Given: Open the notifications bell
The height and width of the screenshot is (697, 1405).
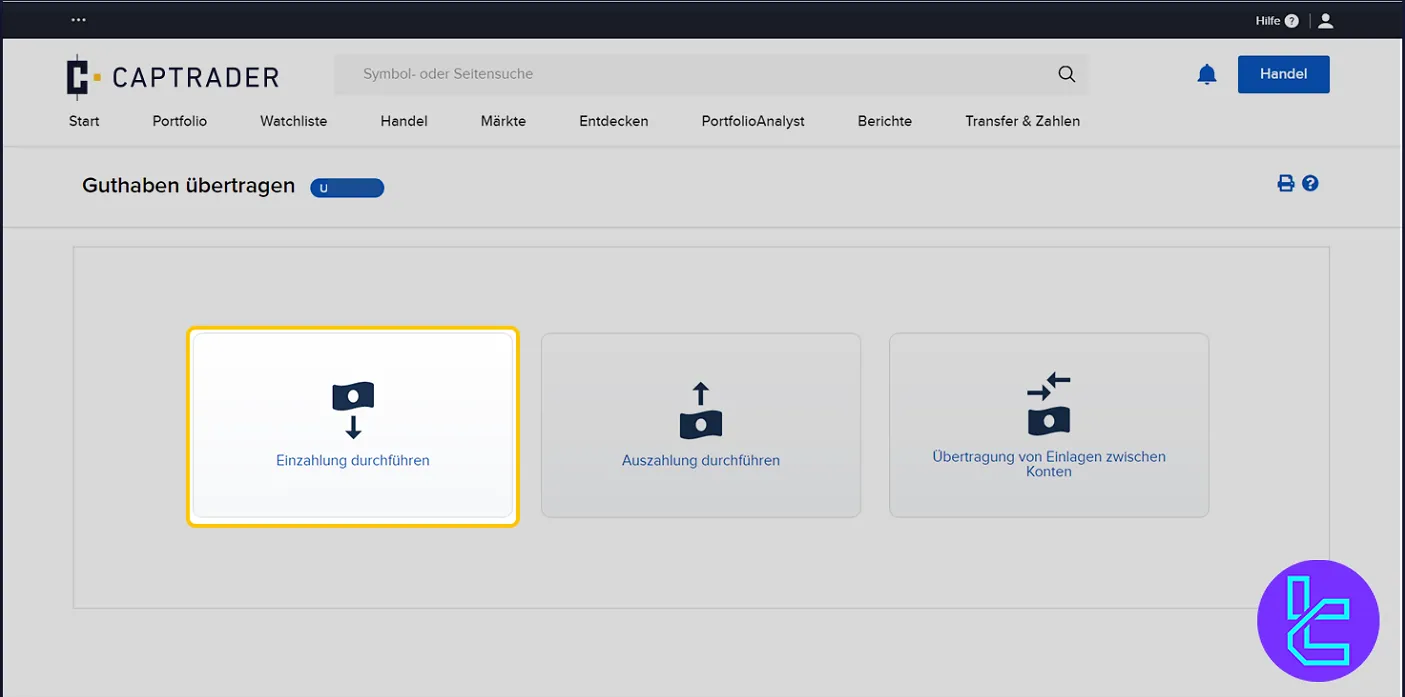Looking at the screenshot, I should pos(1207,75).
